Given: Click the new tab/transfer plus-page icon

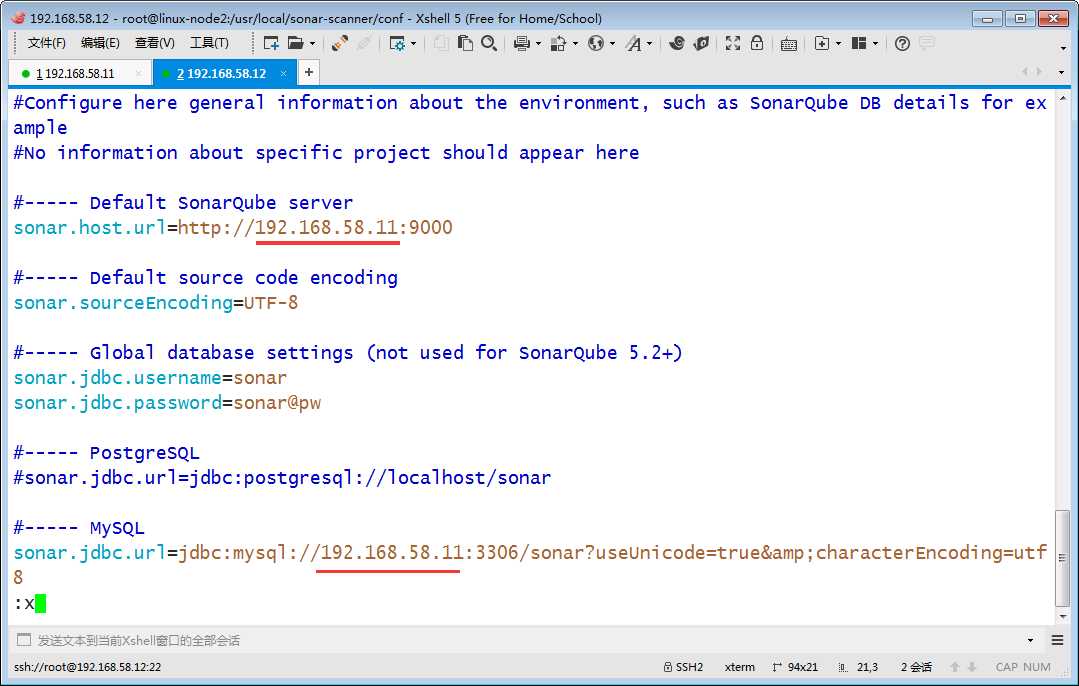Looking at the screenshot, I should [x=822, y=43].
